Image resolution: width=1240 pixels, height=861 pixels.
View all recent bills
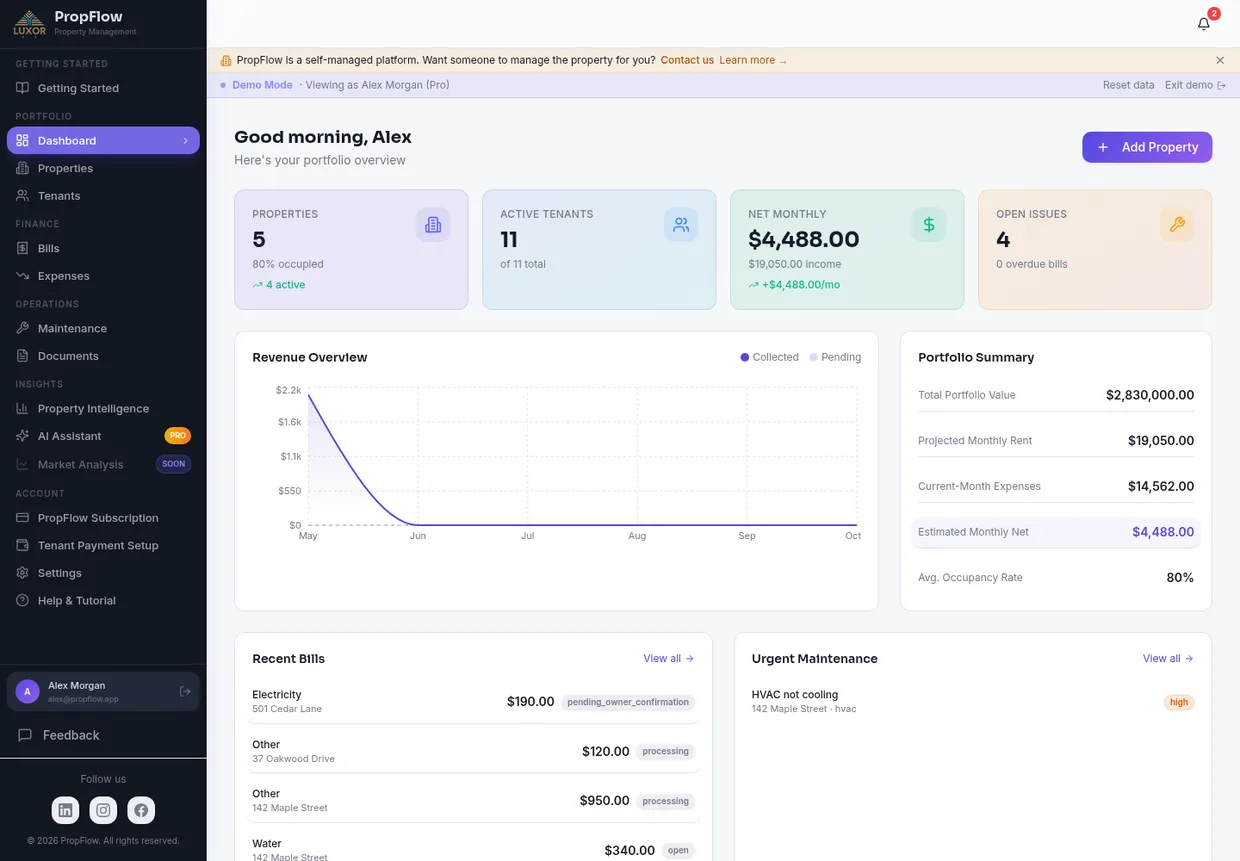668,658
